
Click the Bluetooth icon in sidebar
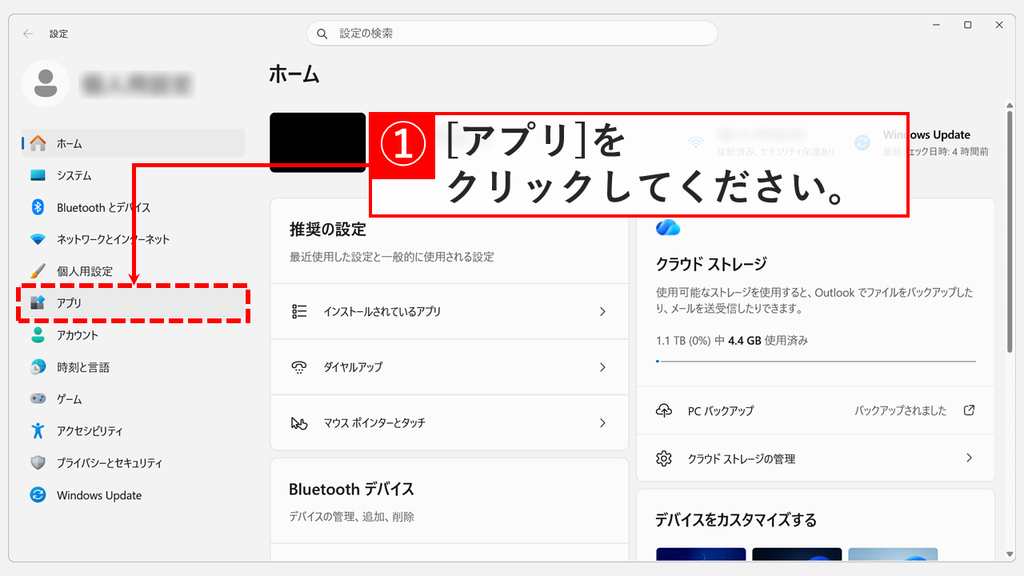[x=38, y=207]
